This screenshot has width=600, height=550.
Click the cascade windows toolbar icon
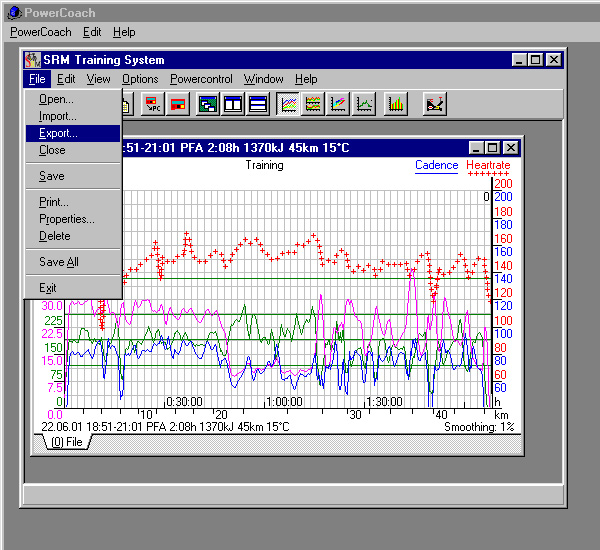click(x=208, y=104)
